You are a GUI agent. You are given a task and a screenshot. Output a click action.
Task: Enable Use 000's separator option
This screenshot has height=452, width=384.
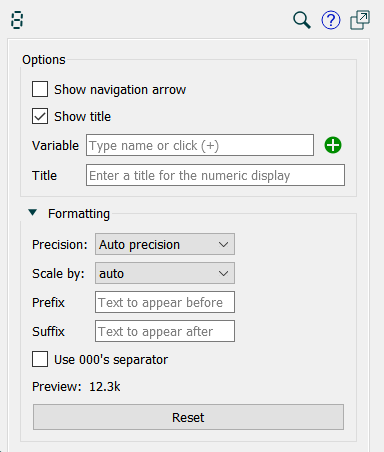click(40, 359)
